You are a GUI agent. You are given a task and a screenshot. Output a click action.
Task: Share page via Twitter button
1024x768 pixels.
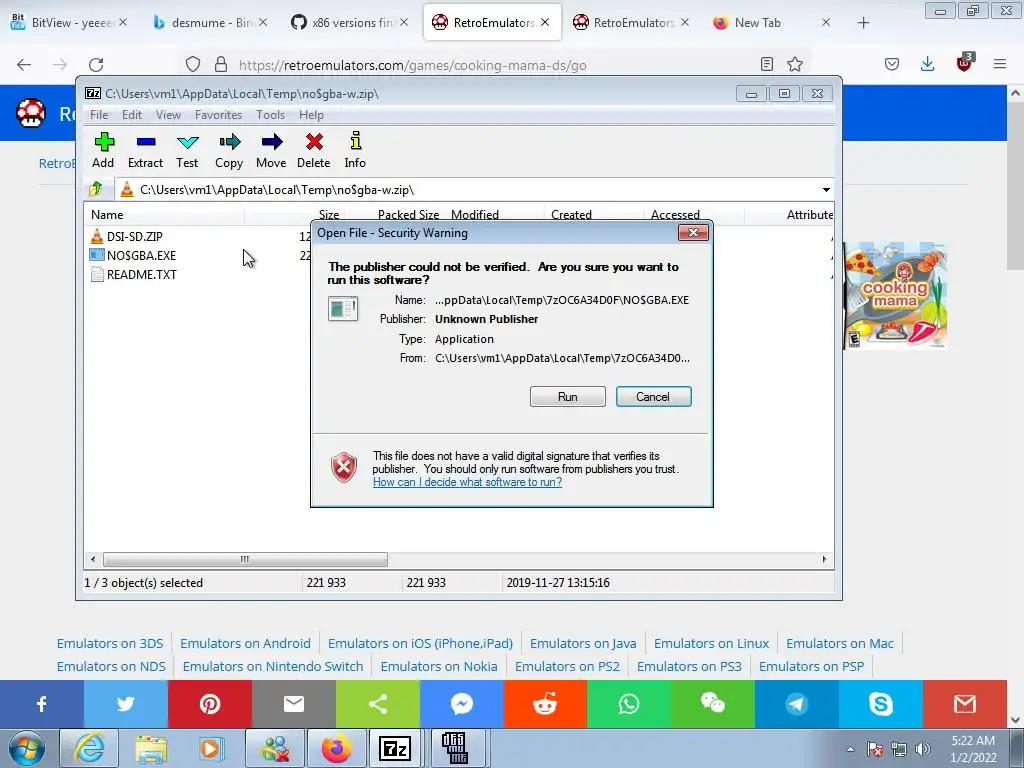(x=125, y=704)
